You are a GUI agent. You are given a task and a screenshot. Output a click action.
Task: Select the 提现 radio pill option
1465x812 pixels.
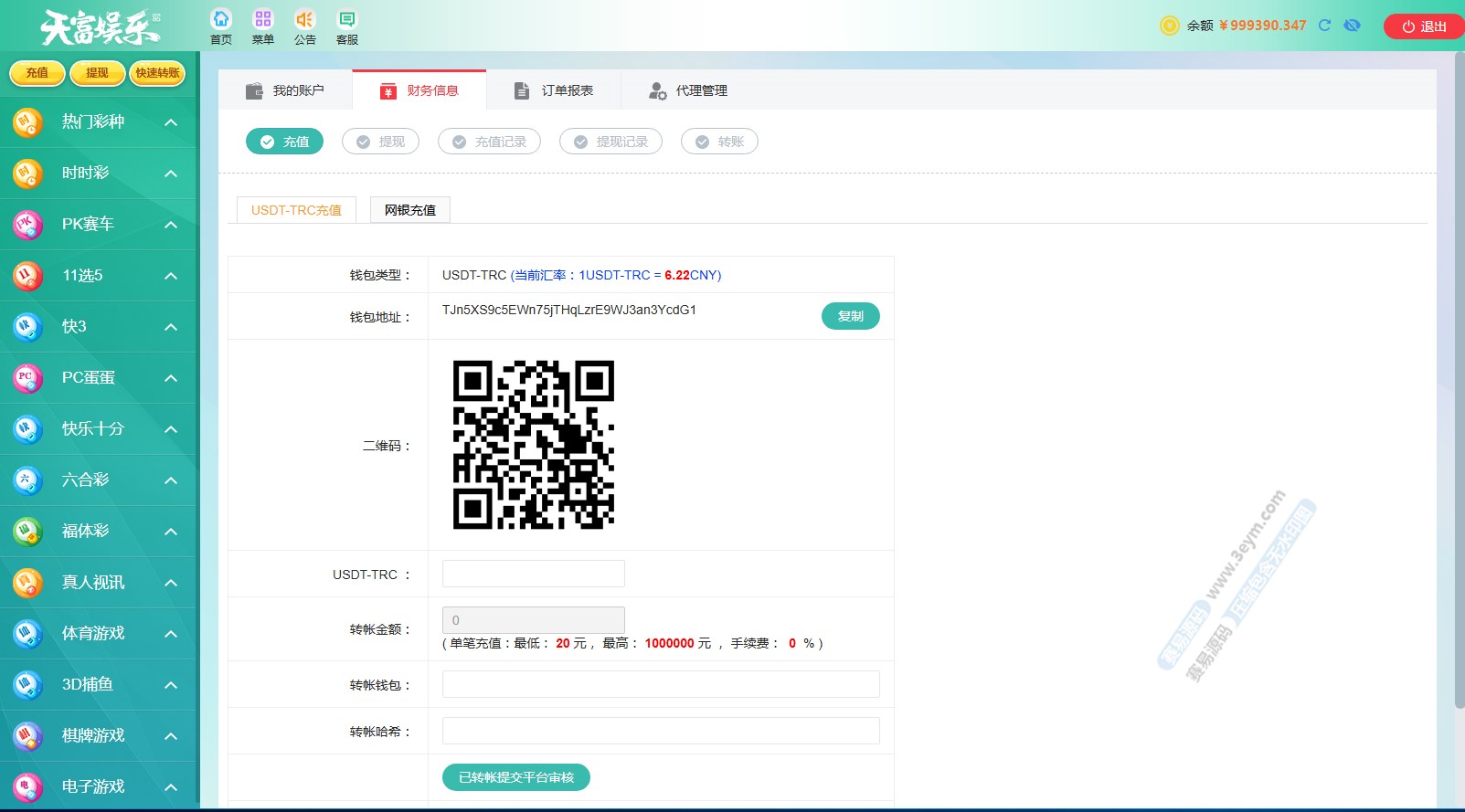[x=380, y=142]
